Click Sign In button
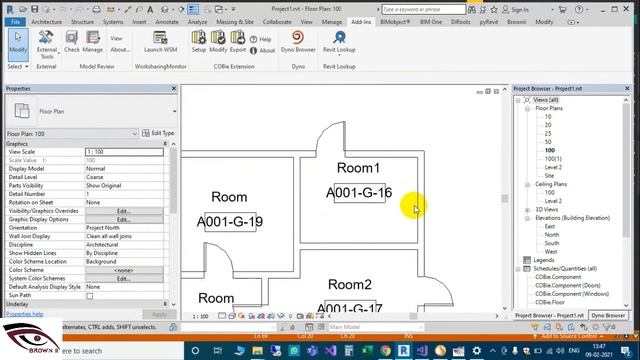Screen dimensions: 640x360 click(515, 9)
